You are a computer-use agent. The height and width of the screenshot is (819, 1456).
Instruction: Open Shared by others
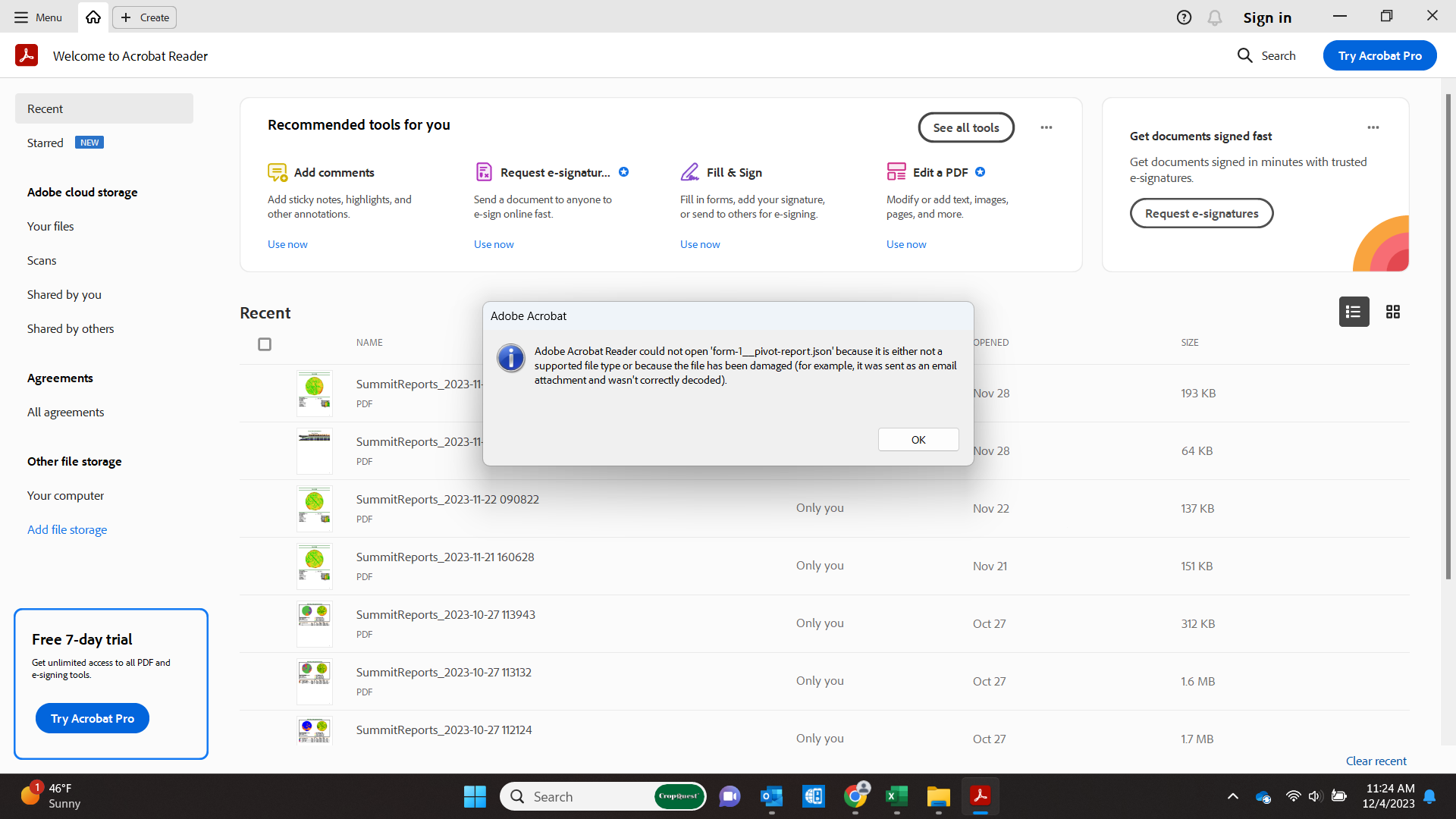[71, 328]
